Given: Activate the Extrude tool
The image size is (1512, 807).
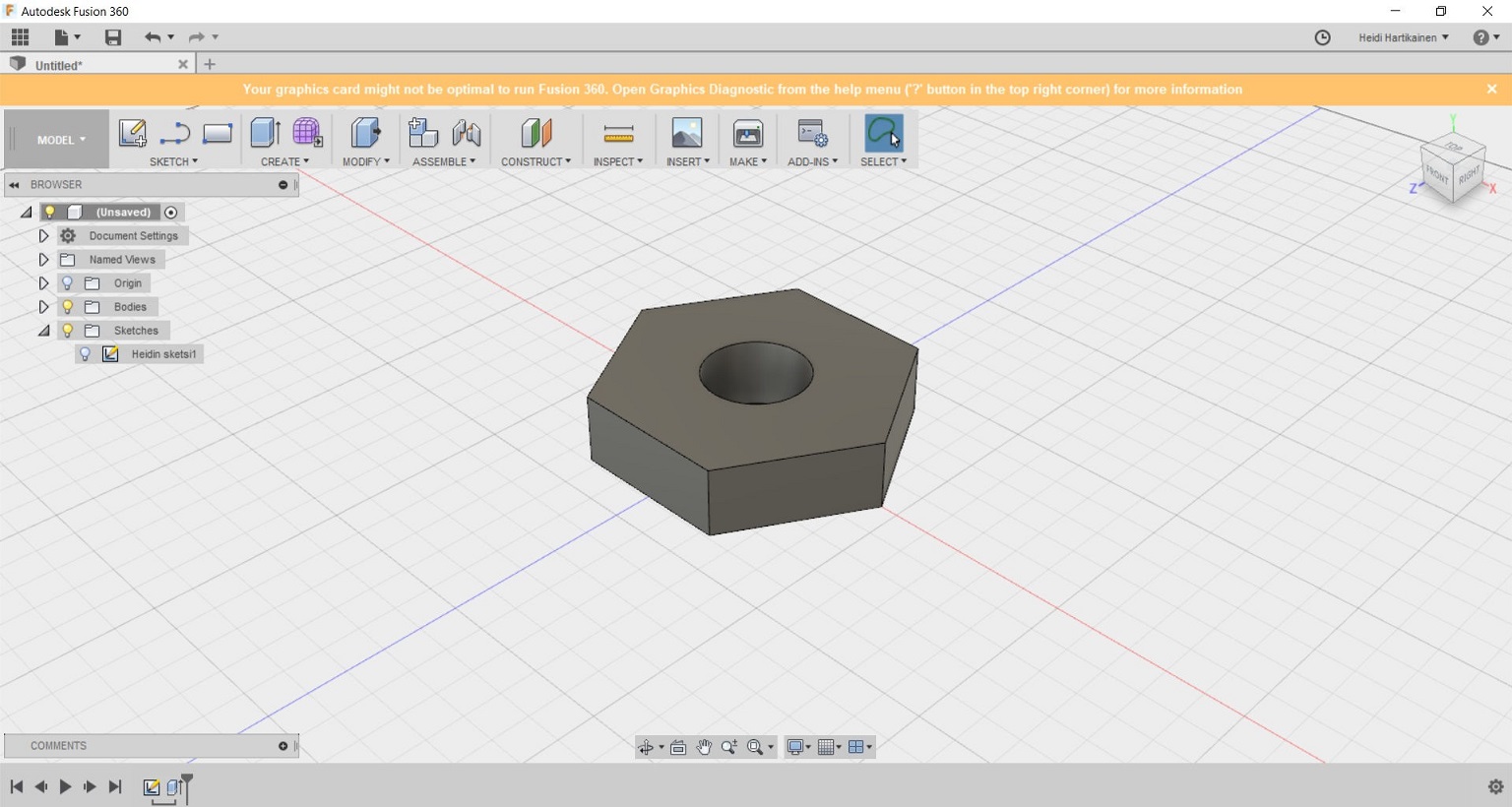Looking at the screenshot, I should (265, 133).
